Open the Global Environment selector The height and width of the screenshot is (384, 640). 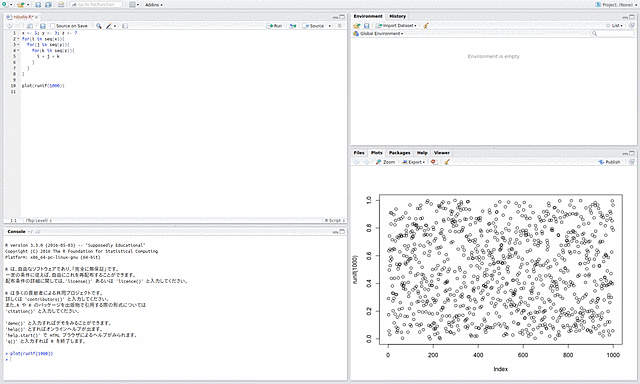coord(378,33)
